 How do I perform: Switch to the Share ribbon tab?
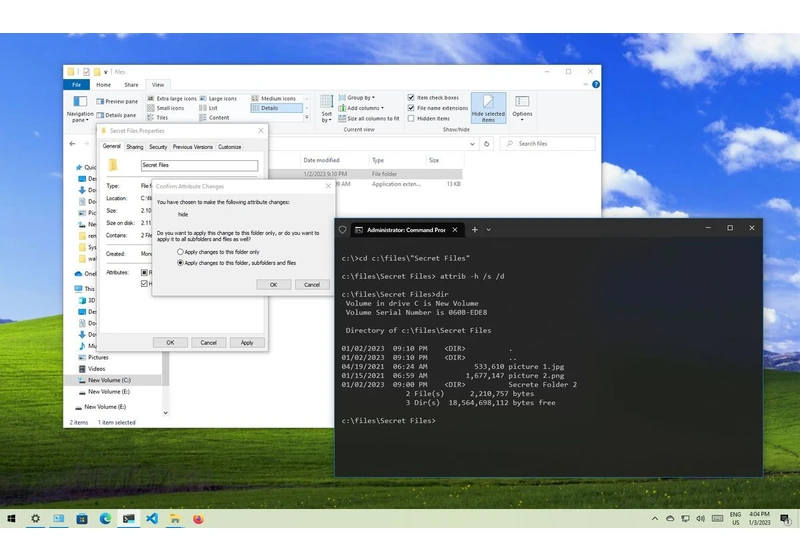(131, 85)
